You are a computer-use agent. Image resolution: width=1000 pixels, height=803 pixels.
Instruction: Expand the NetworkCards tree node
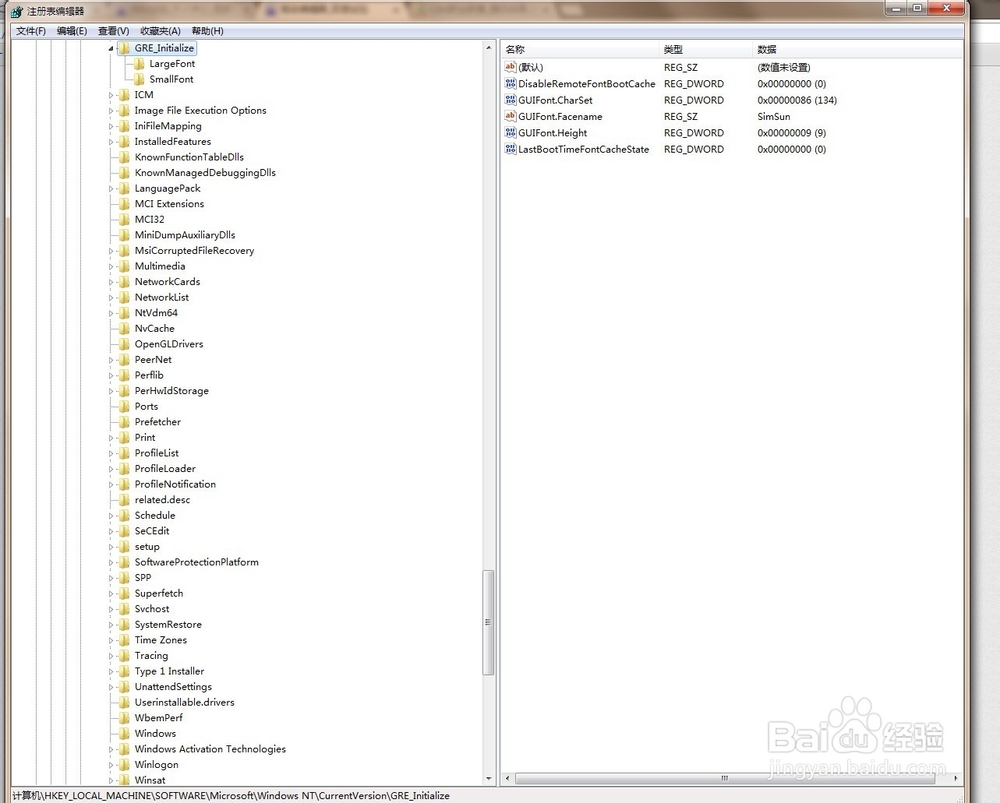pyautogui.click(x=111, y=282)
